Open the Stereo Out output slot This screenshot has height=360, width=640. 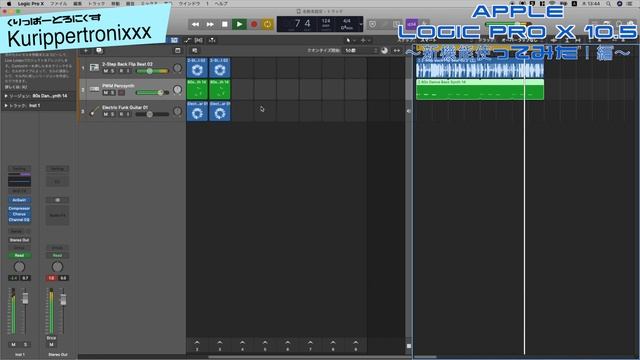click(x=19, y=240)
